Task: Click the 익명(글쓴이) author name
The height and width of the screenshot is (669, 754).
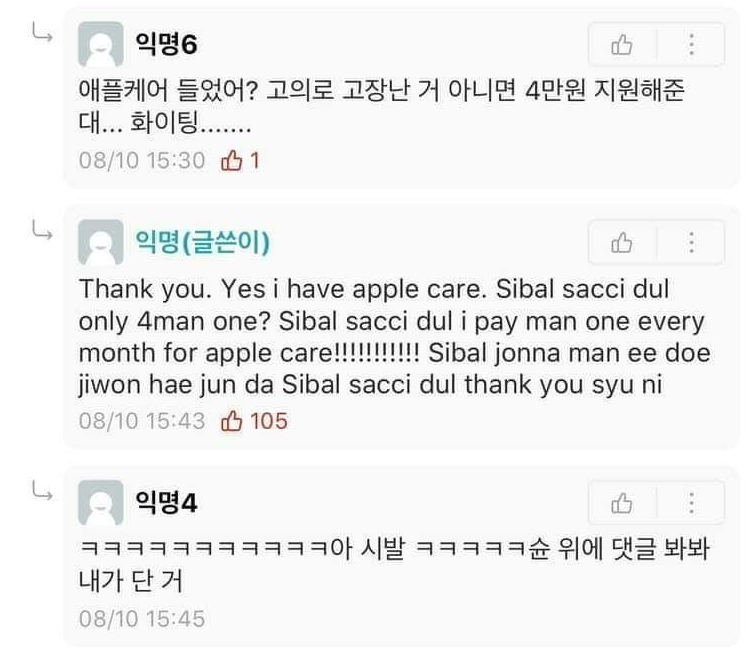Action: tap(202, 242)
